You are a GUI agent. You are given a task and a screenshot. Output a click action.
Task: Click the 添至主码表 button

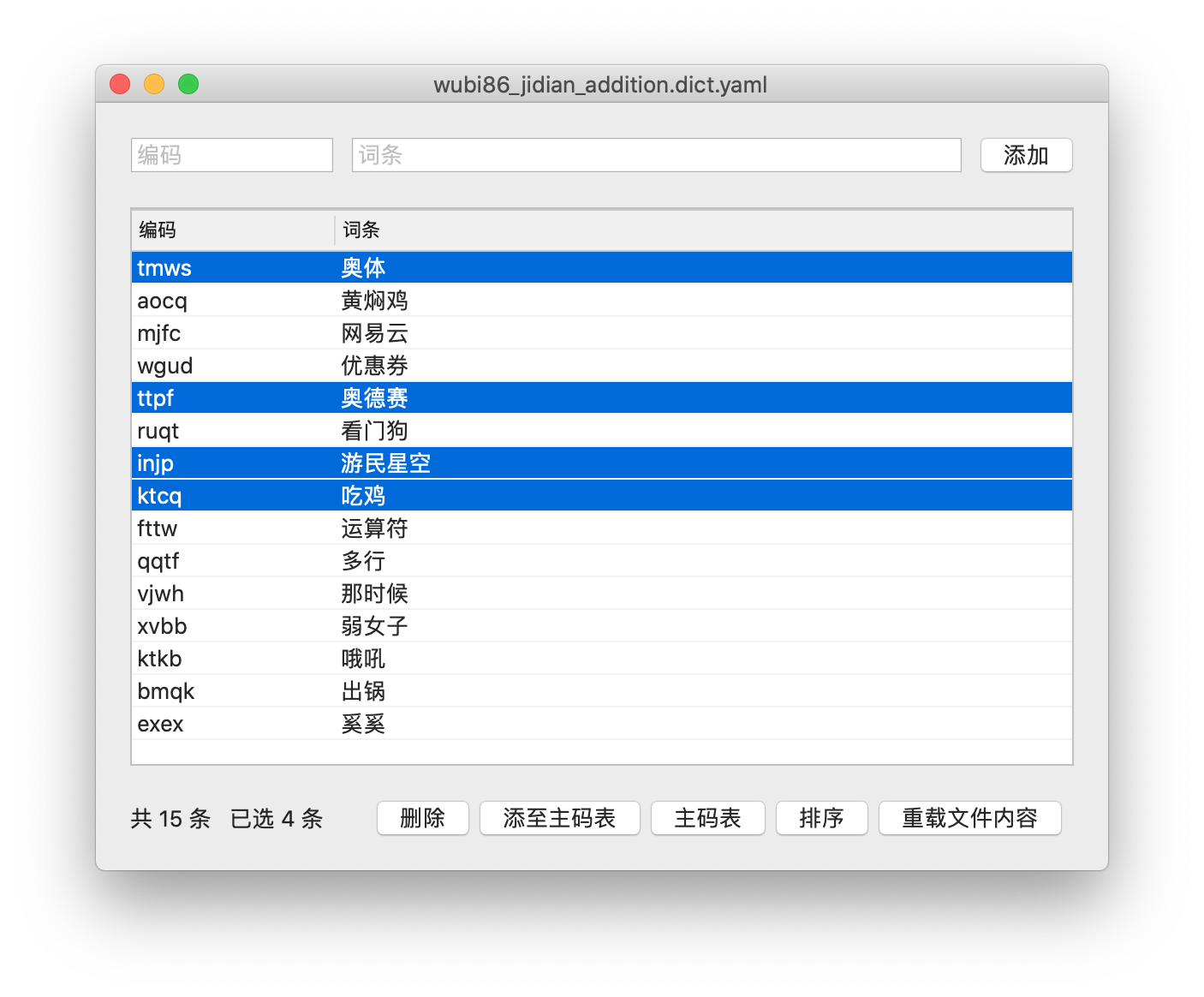tap(559, 818)
